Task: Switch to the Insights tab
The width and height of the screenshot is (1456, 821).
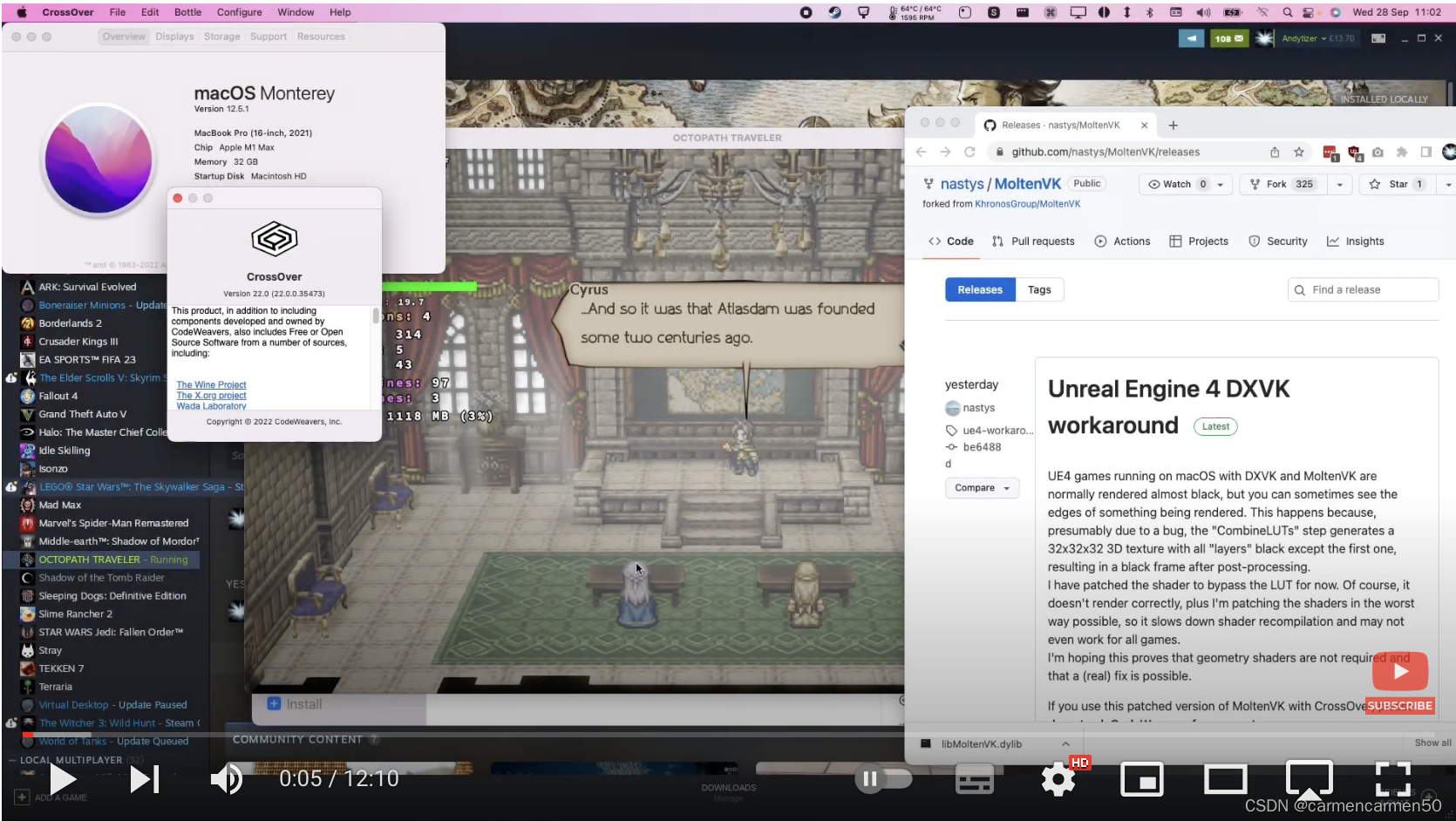Action: [x=1355, y=241]
